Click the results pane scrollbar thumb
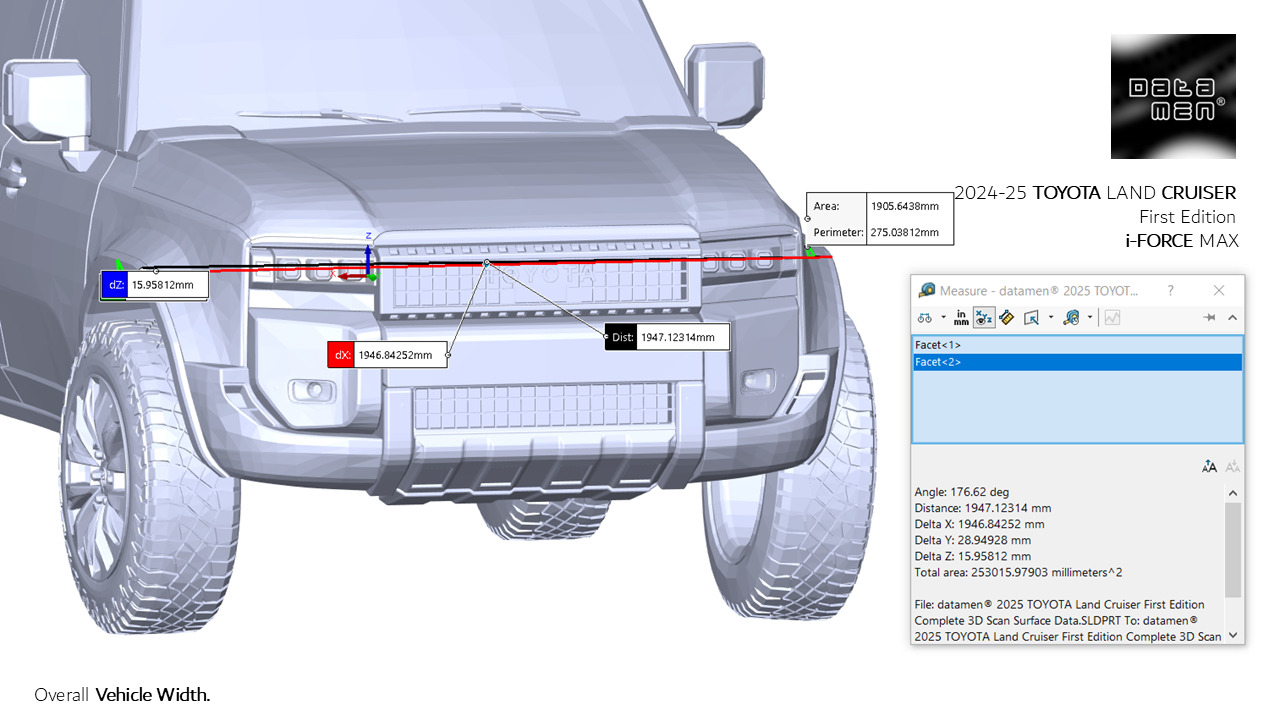Screen dimensions: 1280x720 (1233, 548)
